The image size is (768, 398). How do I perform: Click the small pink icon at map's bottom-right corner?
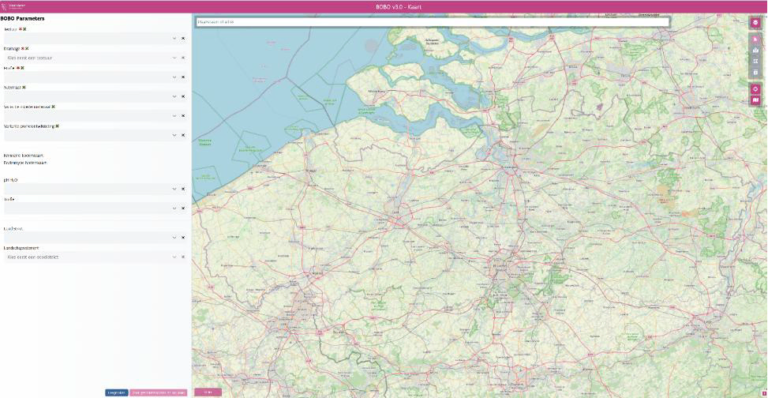tap(765, 394)
